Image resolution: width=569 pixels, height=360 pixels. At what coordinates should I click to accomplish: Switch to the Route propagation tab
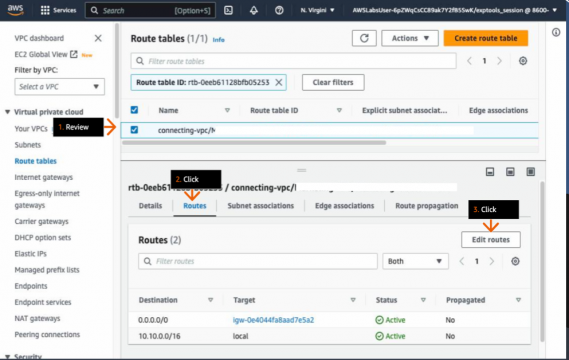tap(427, 206)
